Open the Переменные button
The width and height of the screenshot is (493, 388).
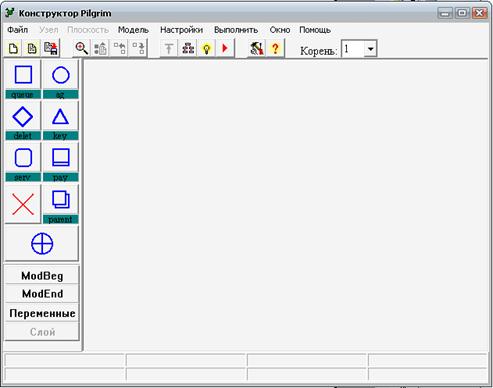click(42, 313)
